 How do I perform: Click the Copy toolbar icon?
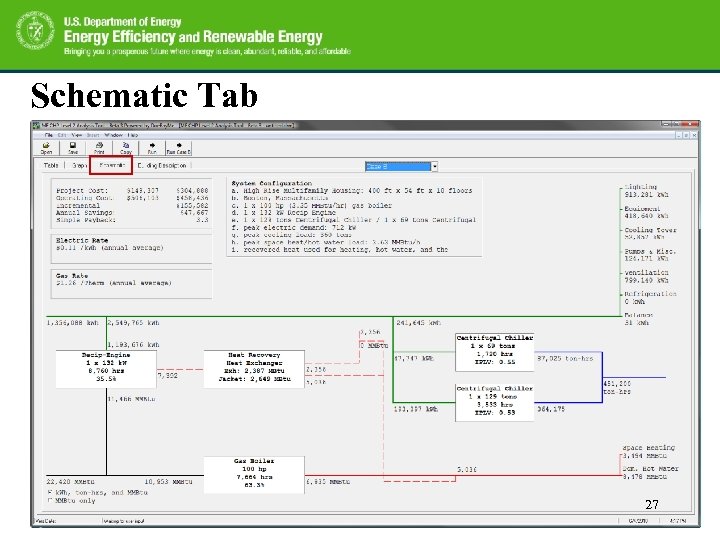click(125, 148)
